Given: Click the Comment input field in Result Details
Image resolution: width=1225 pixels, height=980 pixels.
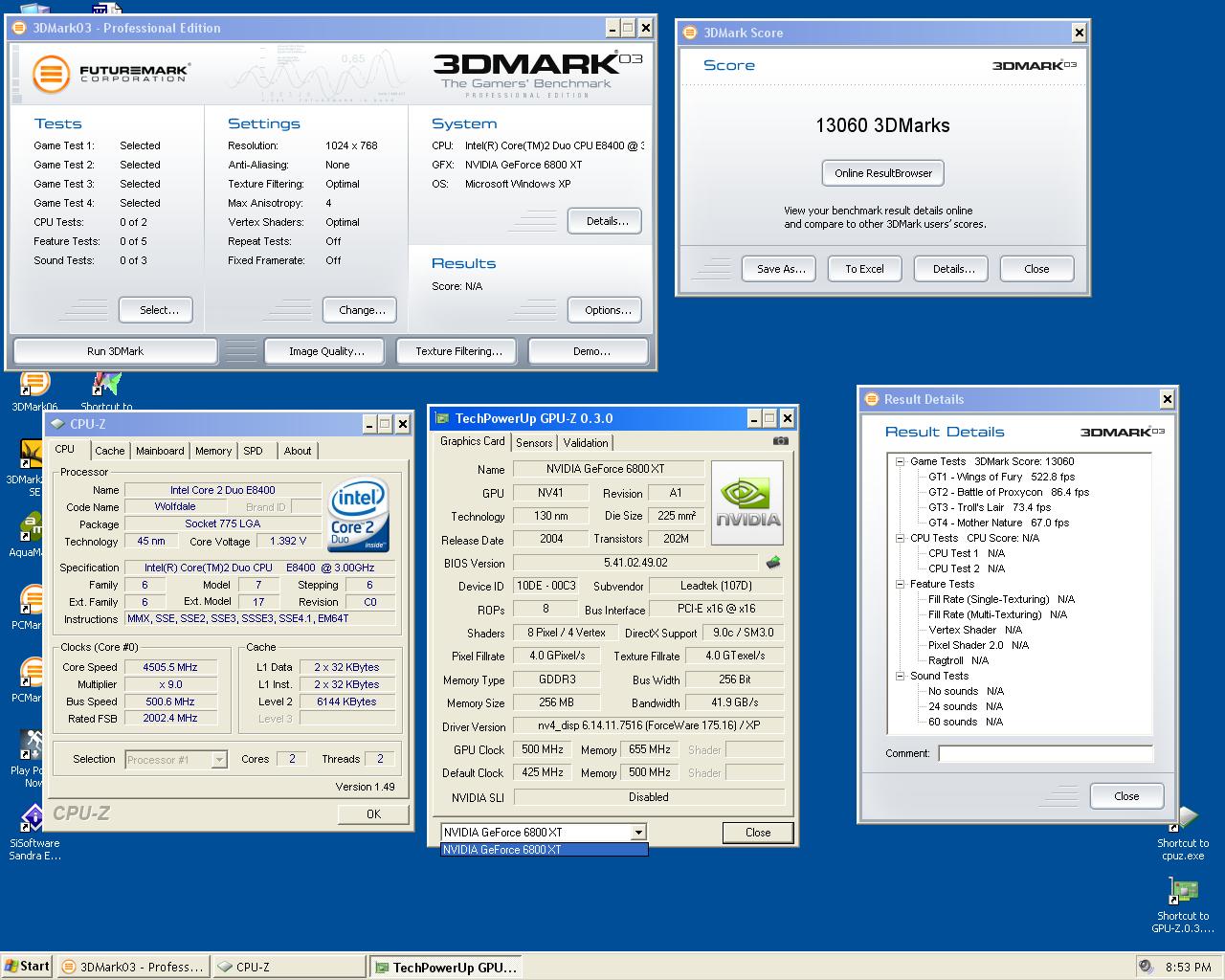Looking at the screenshot, I should tap(1045, 753).
